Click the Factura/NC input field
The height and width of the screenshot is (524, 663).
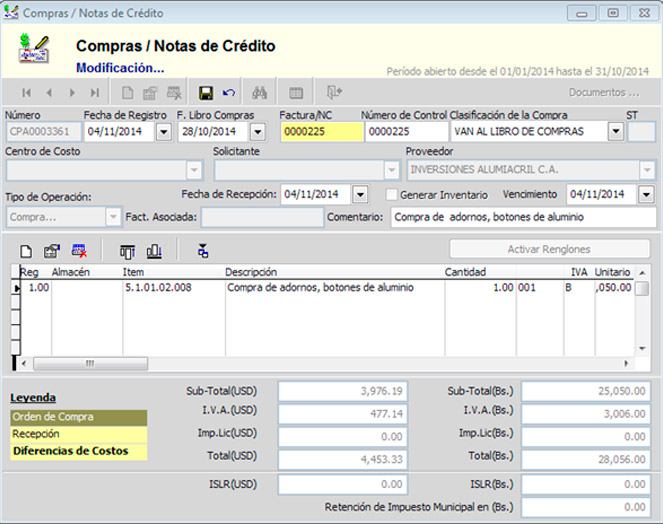point(320,131)
